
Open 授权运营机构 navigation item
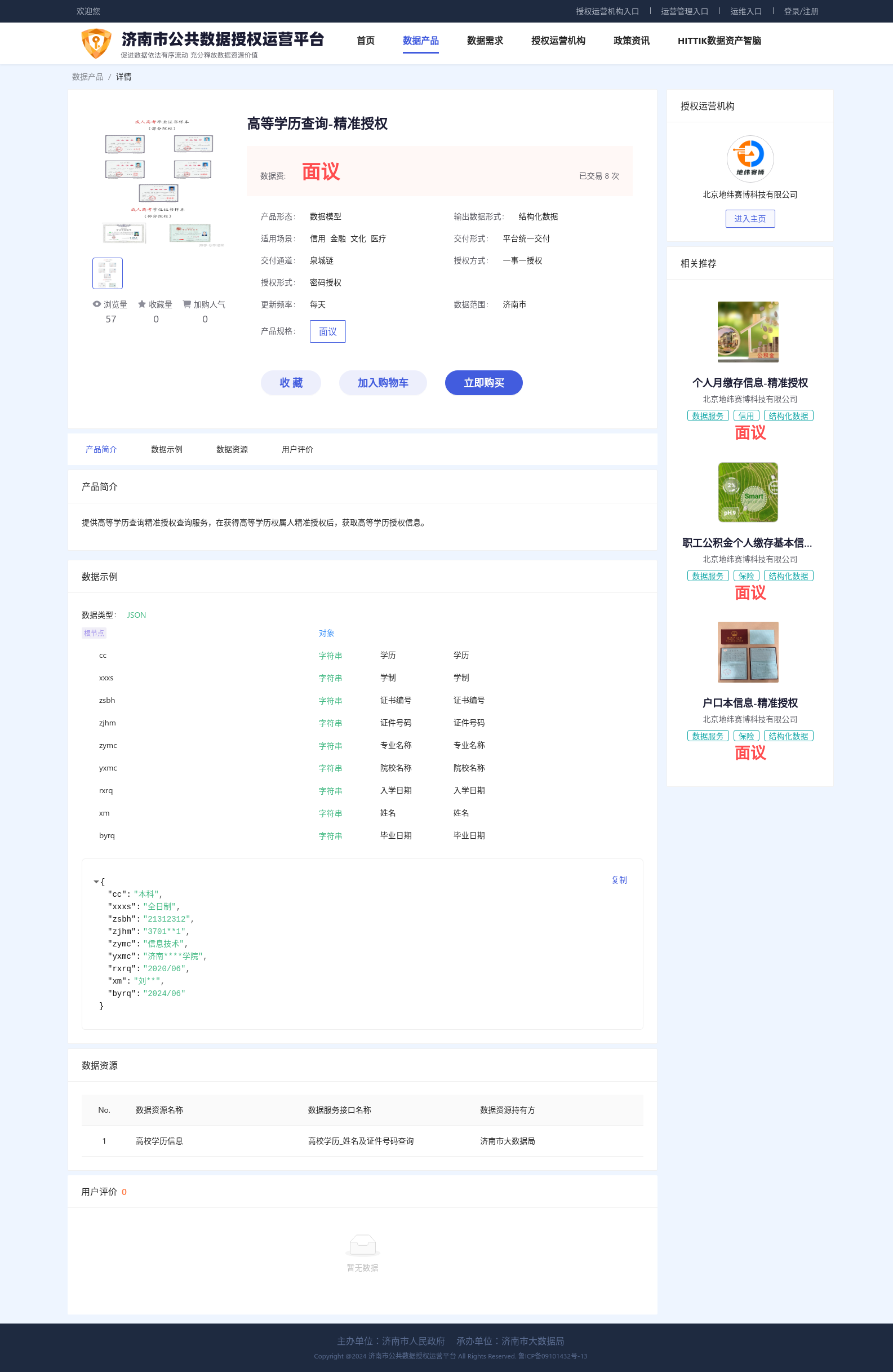[558, 41]
